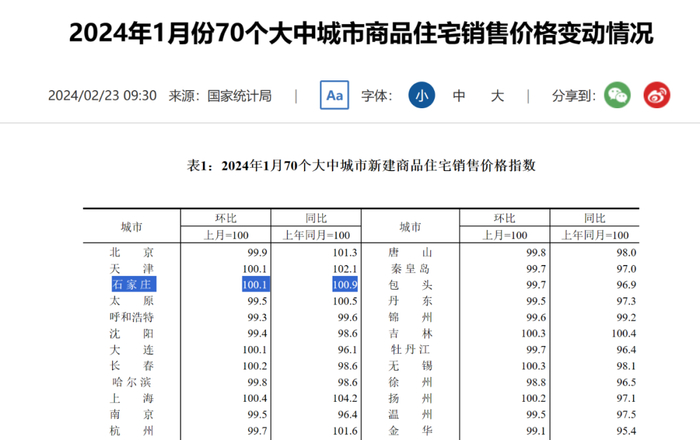Click left table 城市 column header
This screenshot has width=700, height=440.
tap(132, 227)
